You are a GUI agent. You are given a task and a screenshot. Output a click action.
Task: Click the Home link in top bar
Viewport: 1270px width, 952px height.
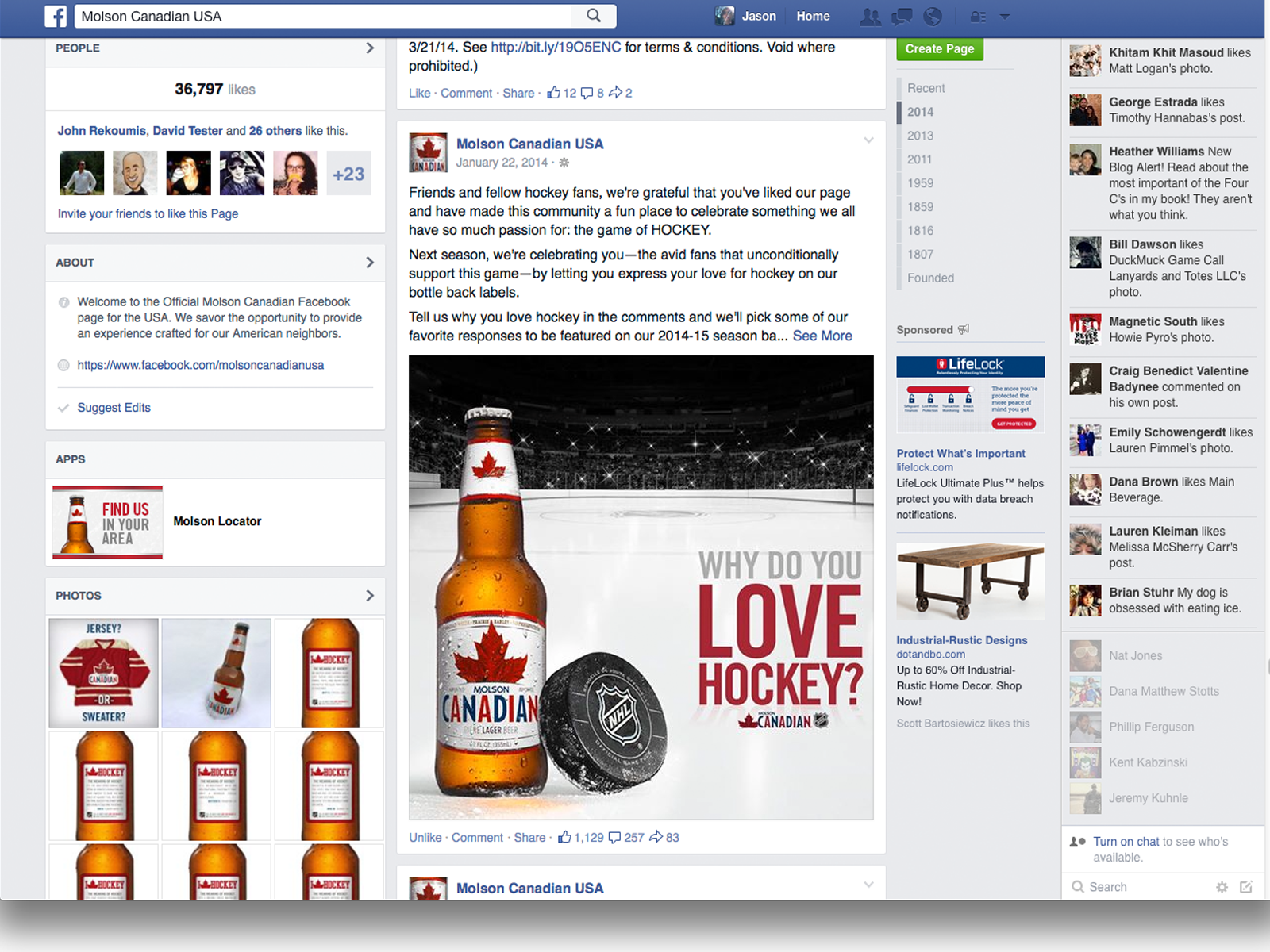click(x=813, y=16)
